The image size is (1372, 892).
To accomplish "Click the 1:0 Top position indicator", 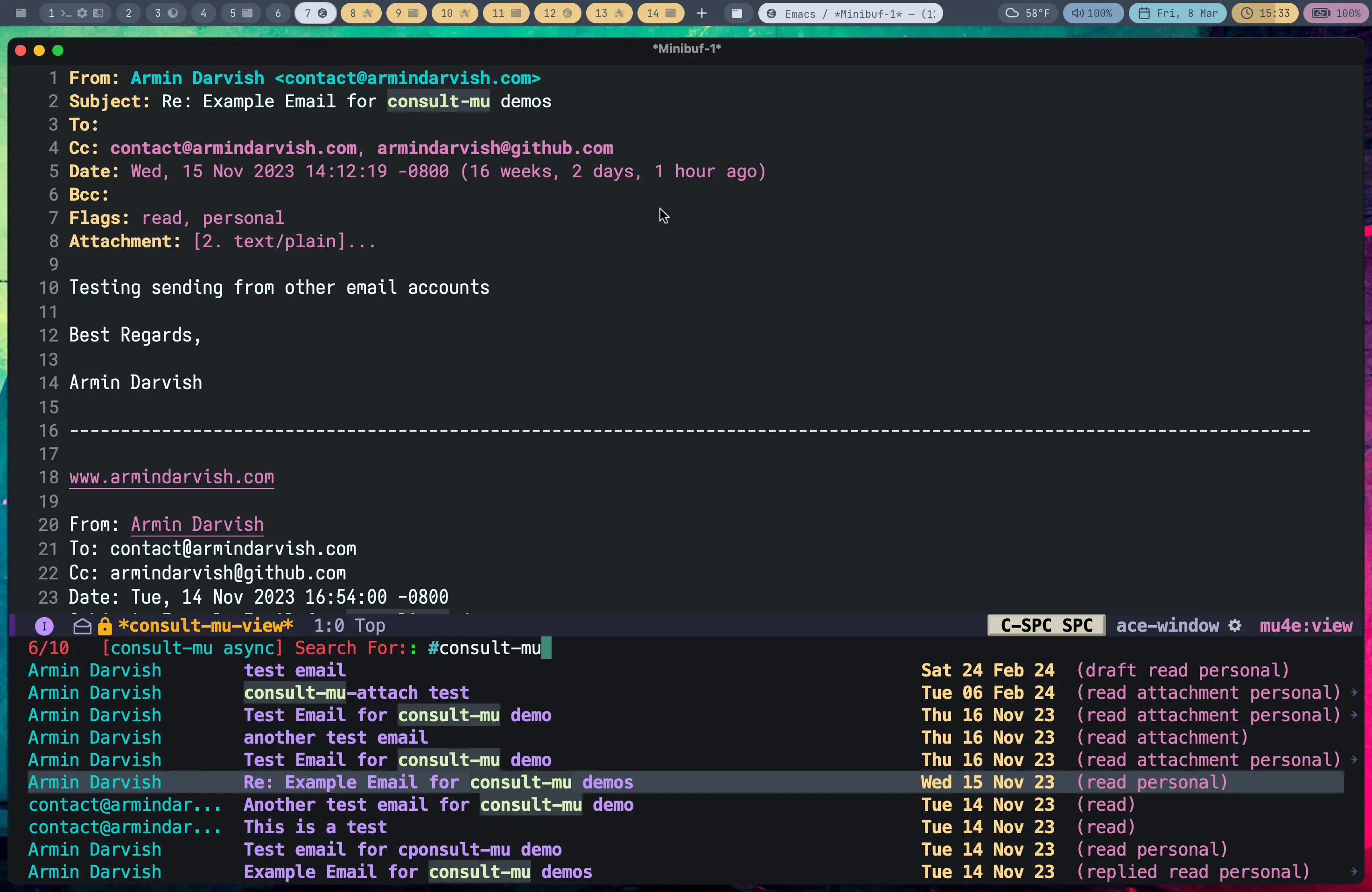I will (350, 625).
